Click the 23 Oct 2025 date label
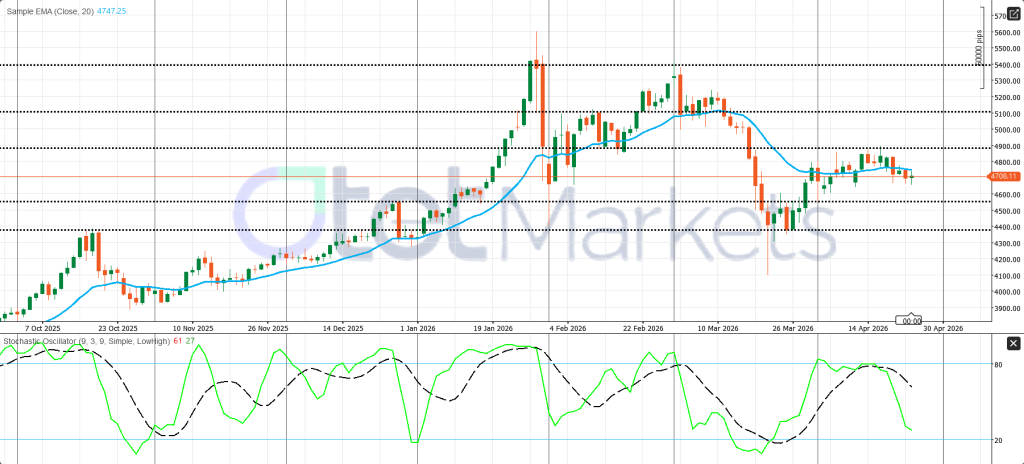The image size is (1024, 464). click(118, 328)
